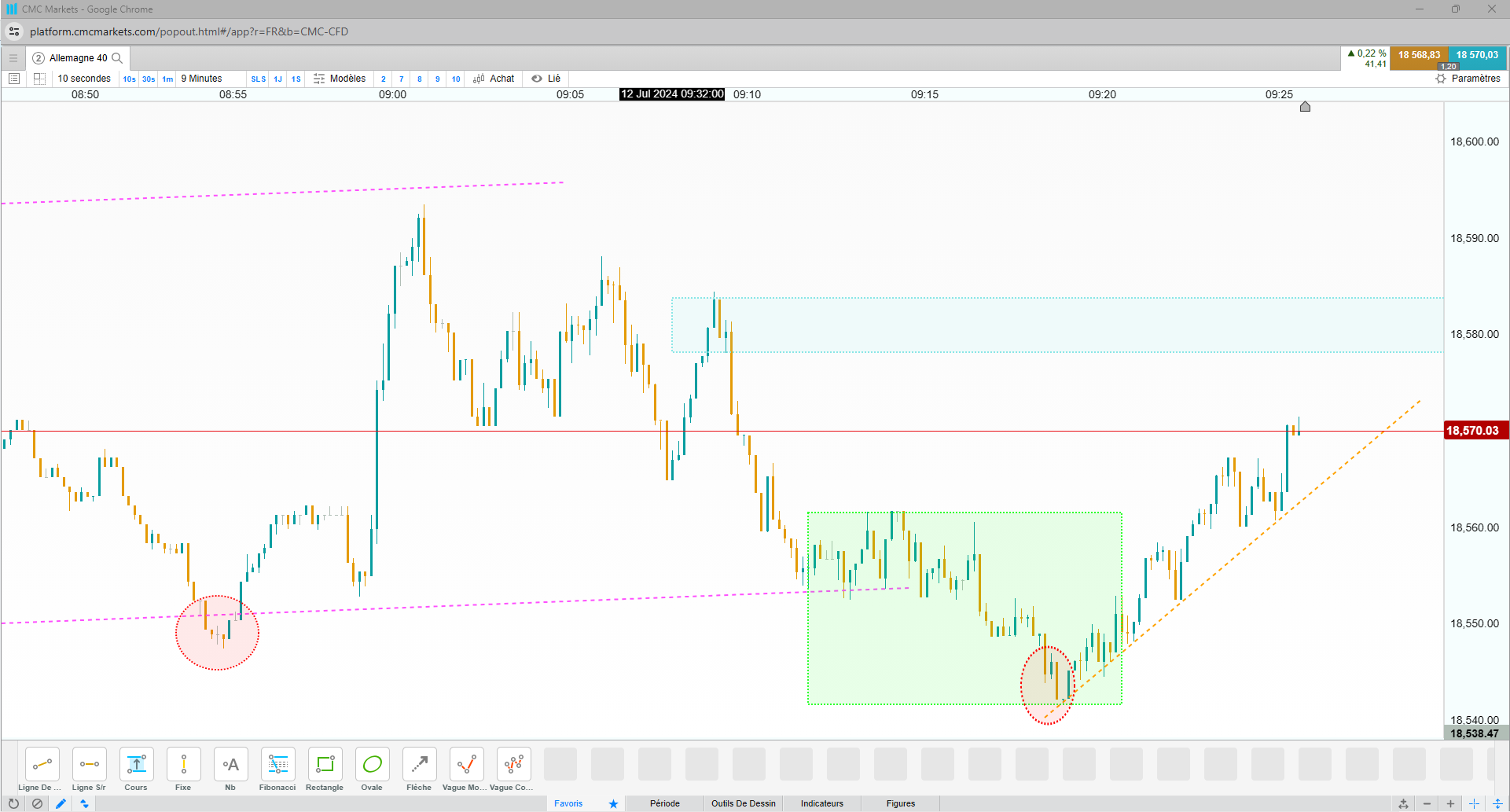Load template number 7
Screen dimensions: 1510x812
click(402, 79)
